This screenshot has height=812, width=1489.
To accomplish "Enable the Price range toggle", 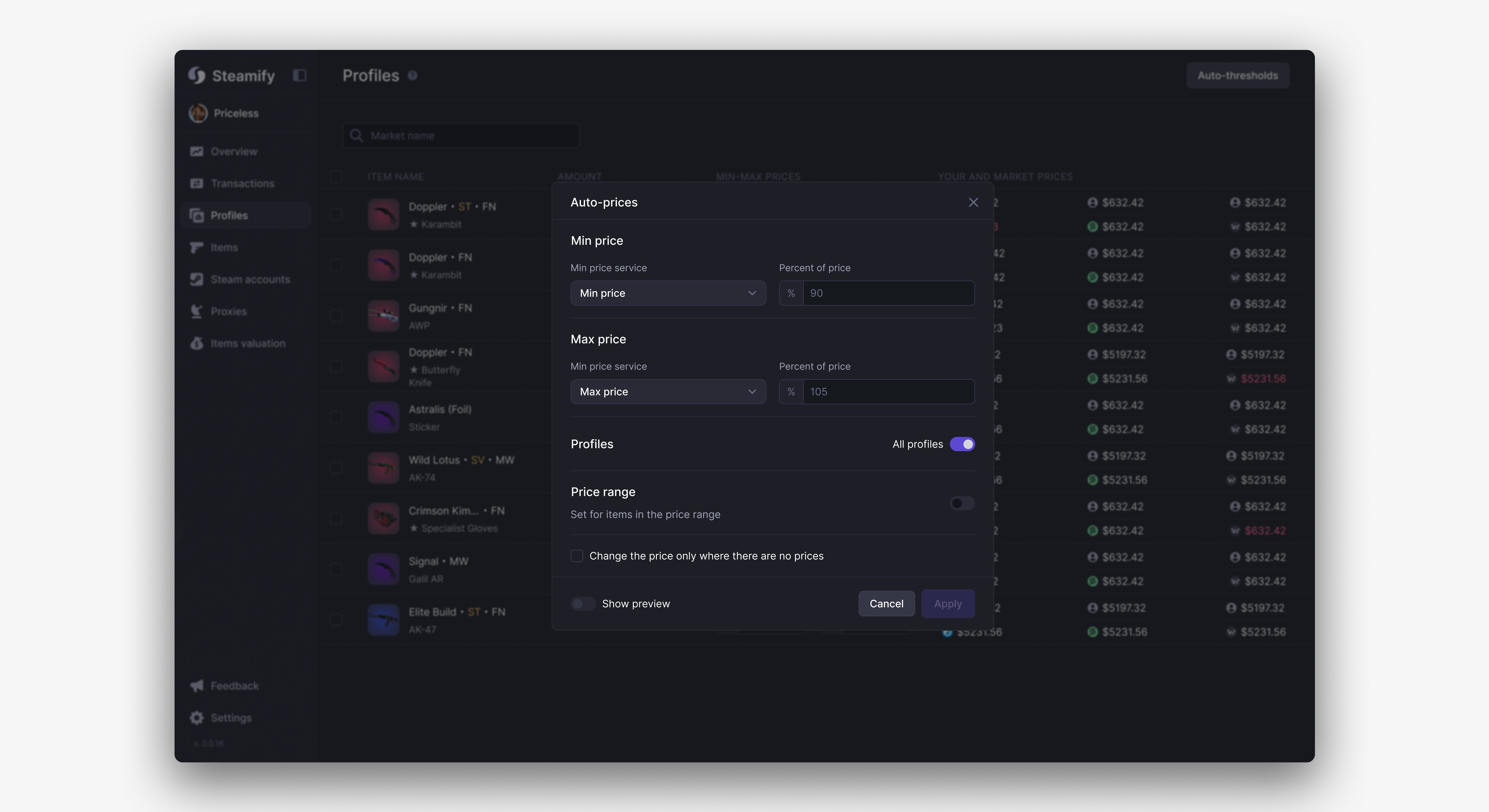I will pyautogui.click(x=962, y=503).
